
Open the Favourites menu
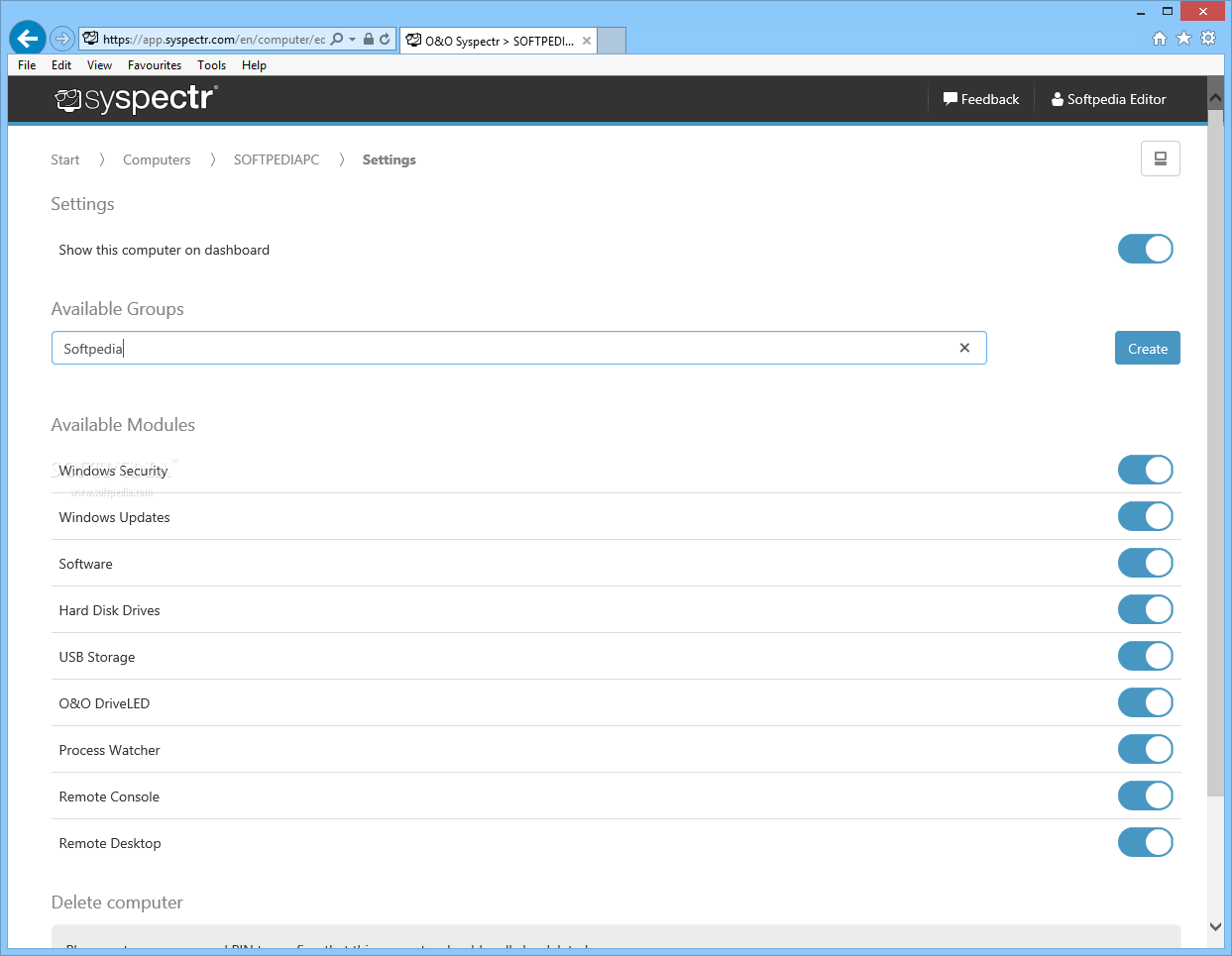click(155, 65)
